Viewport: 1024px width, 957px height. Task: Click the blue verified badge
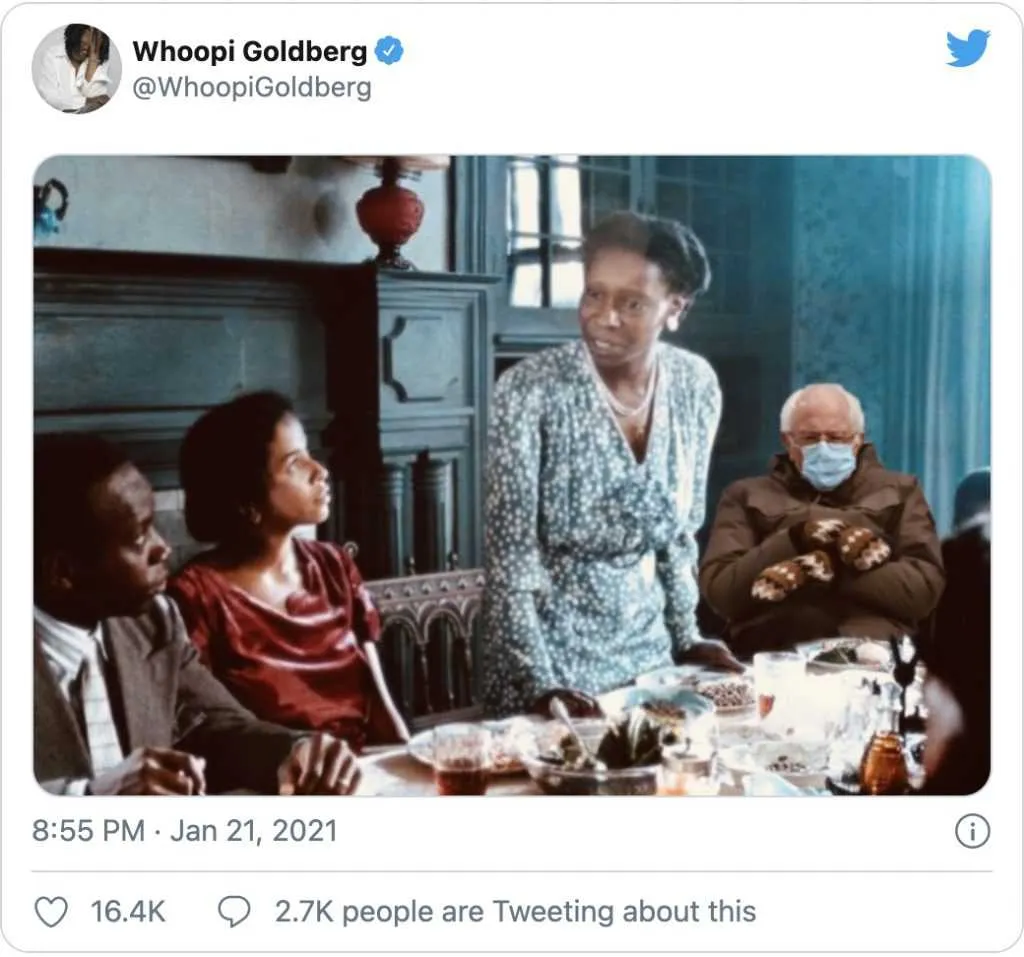[389, 51]
